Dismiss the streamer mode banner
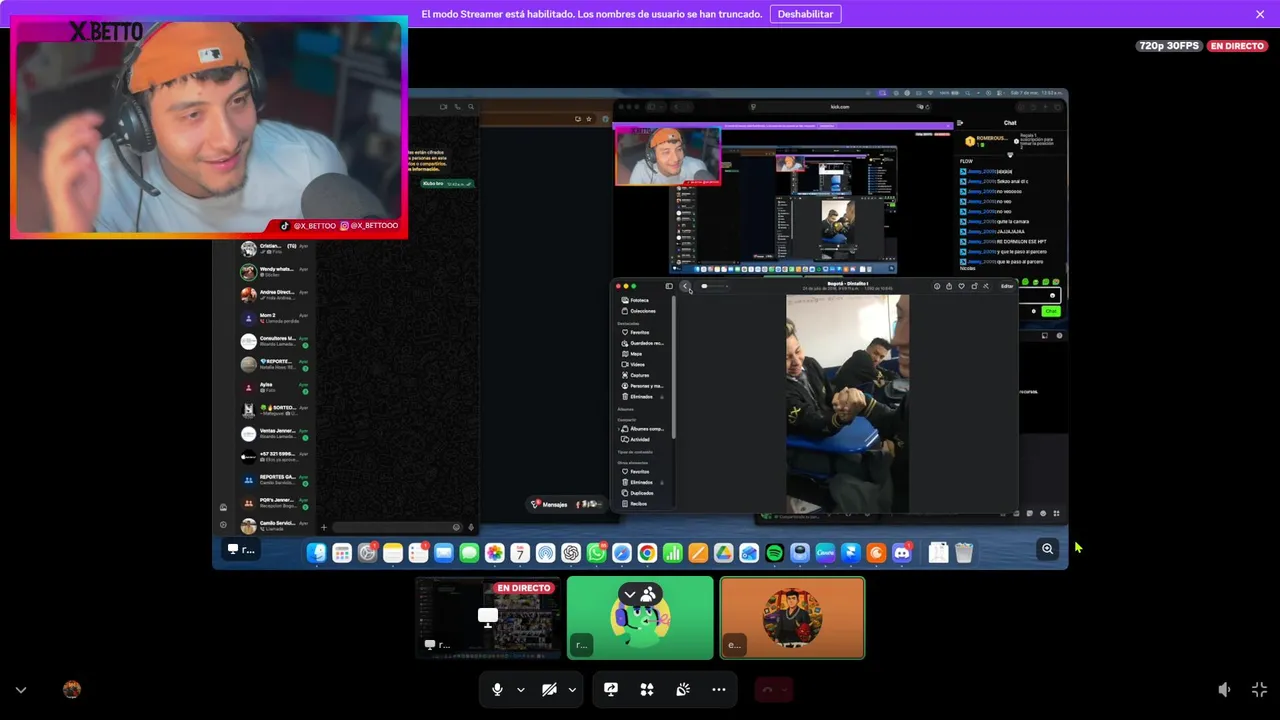 [x=1260, y=14]
